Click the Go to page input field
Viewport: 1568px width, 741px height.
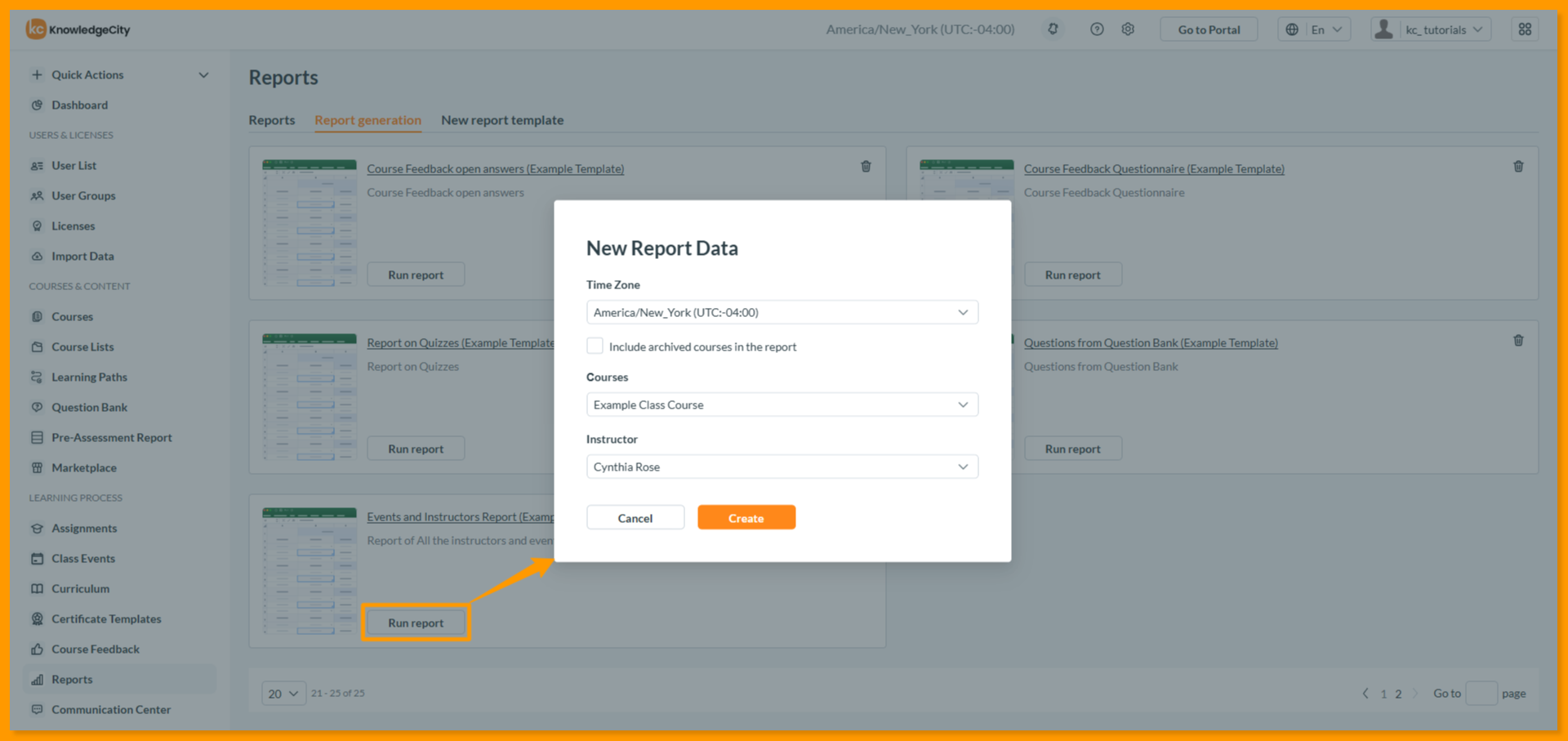[x=1481, y=693]
